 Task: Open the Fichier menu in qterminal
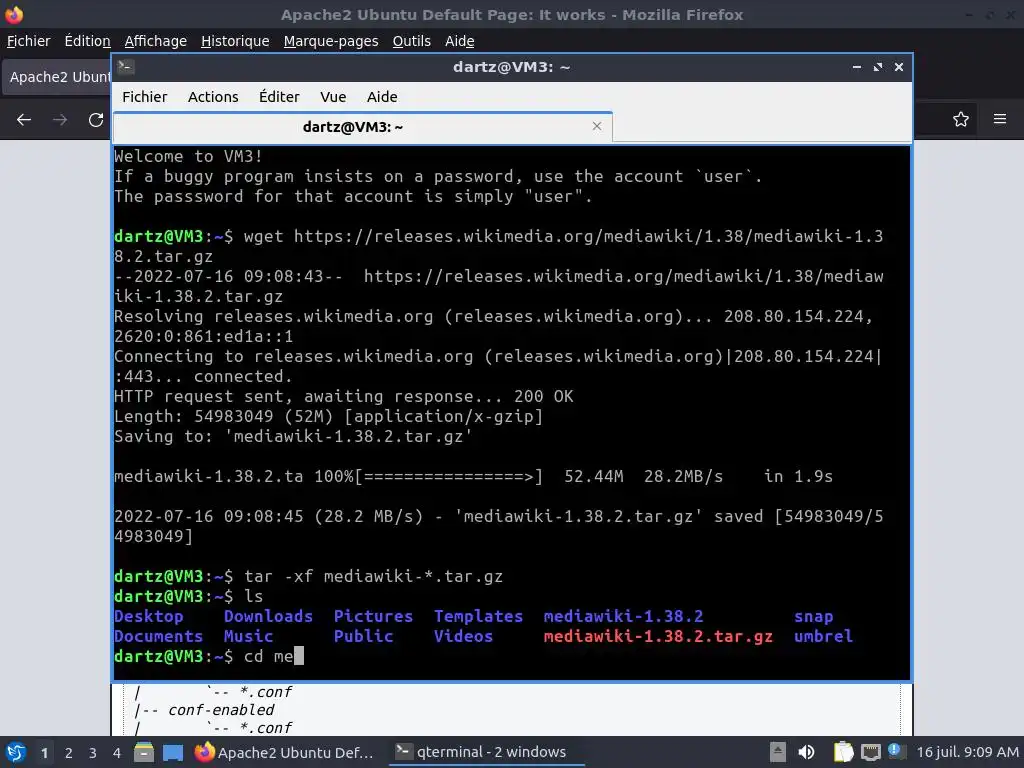pos(144,97)
